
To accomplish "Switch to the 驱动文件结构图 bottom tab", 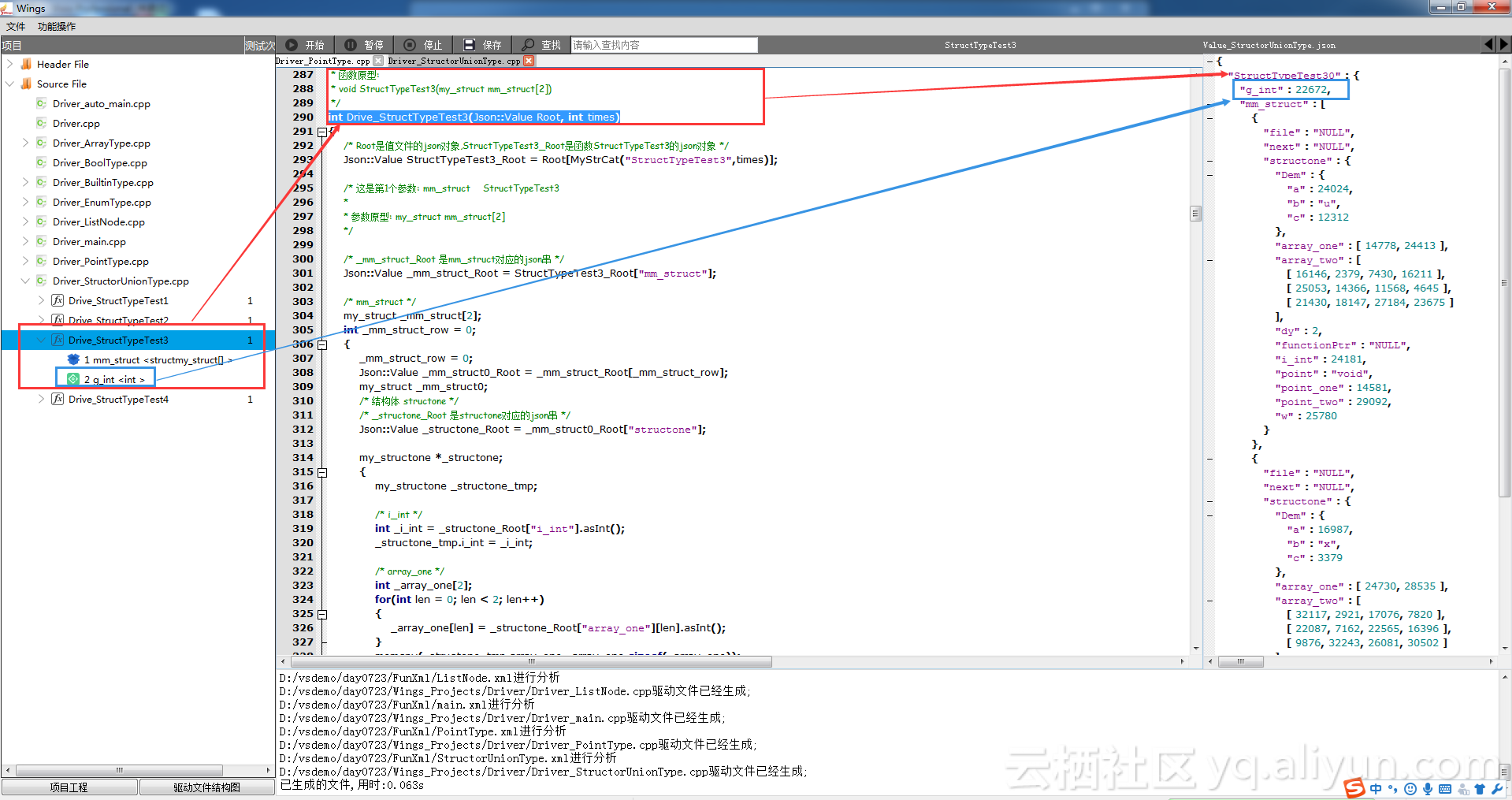I will tap(207, 787).
